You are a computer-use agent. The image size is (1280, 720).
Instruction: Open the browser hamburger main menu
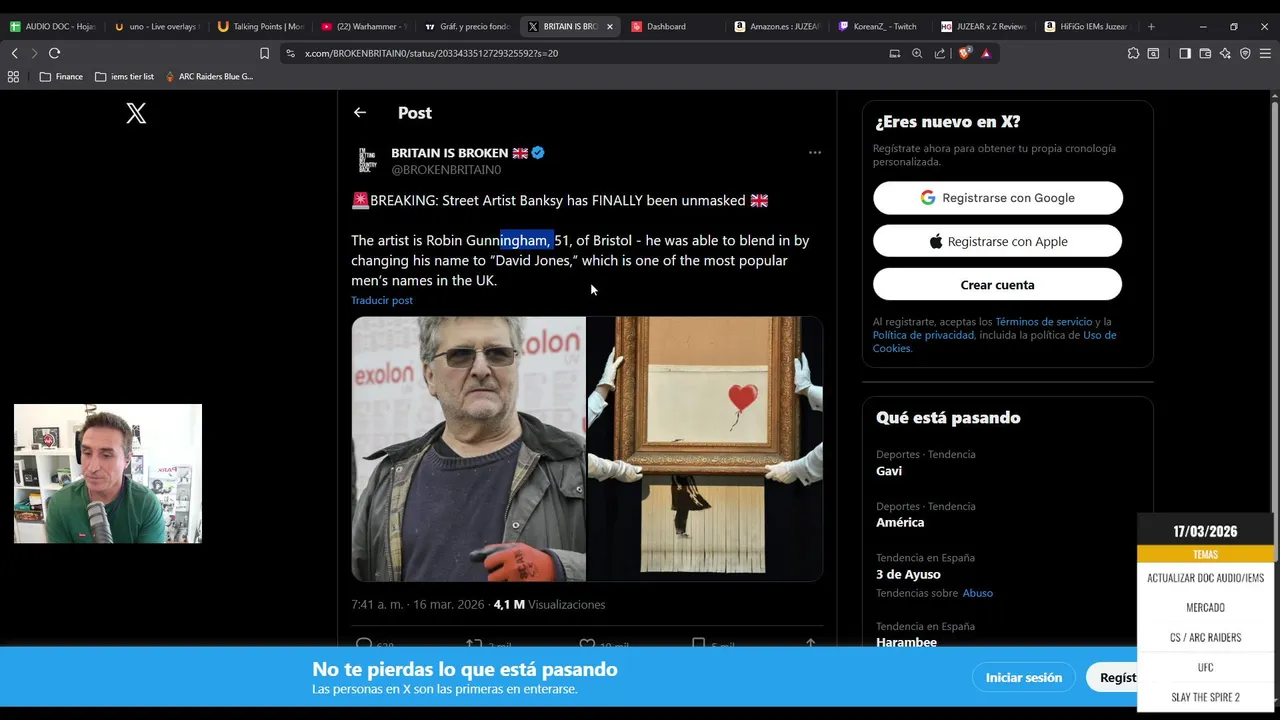1266,53
